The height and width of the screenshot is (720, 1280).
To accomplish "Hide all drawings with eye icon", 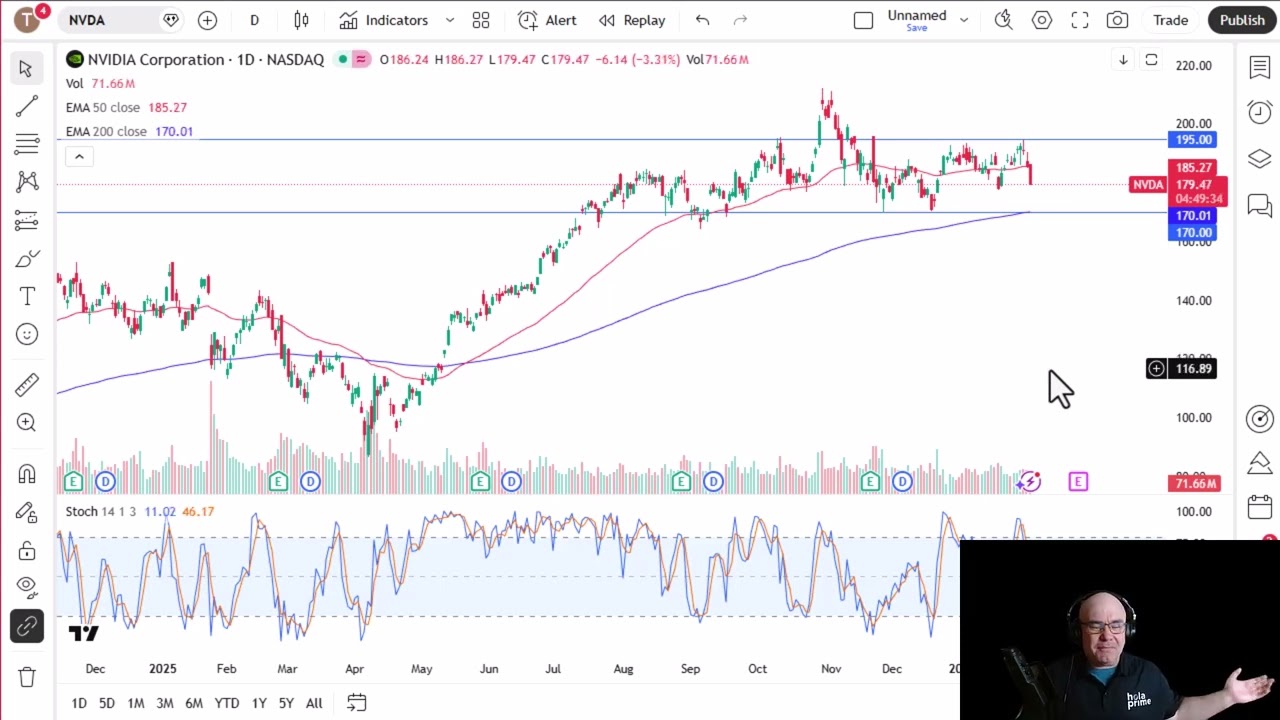I will [x=26, y=585].
